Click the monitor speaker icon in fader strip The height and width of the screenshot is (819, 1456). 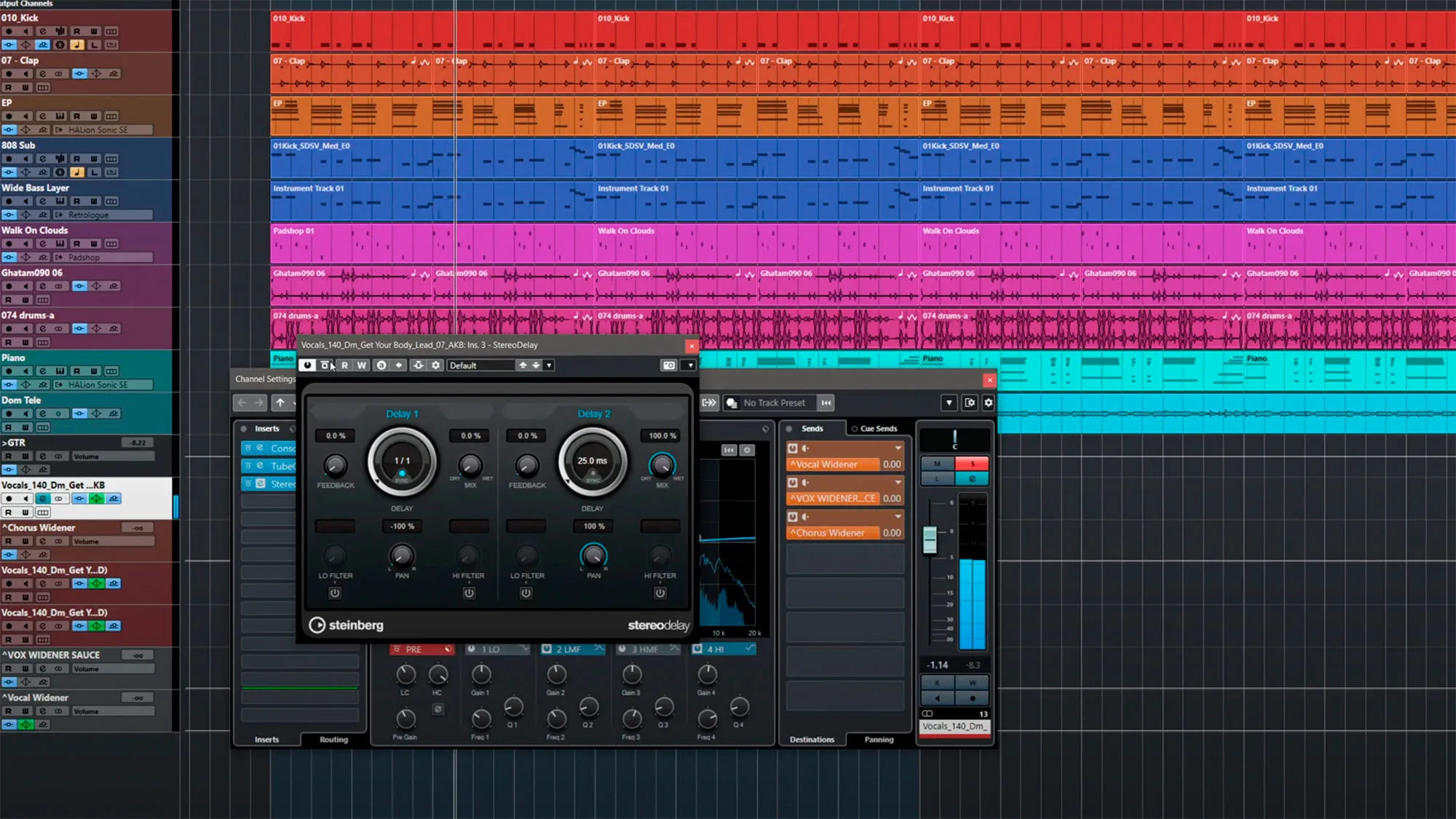(938, 698)
